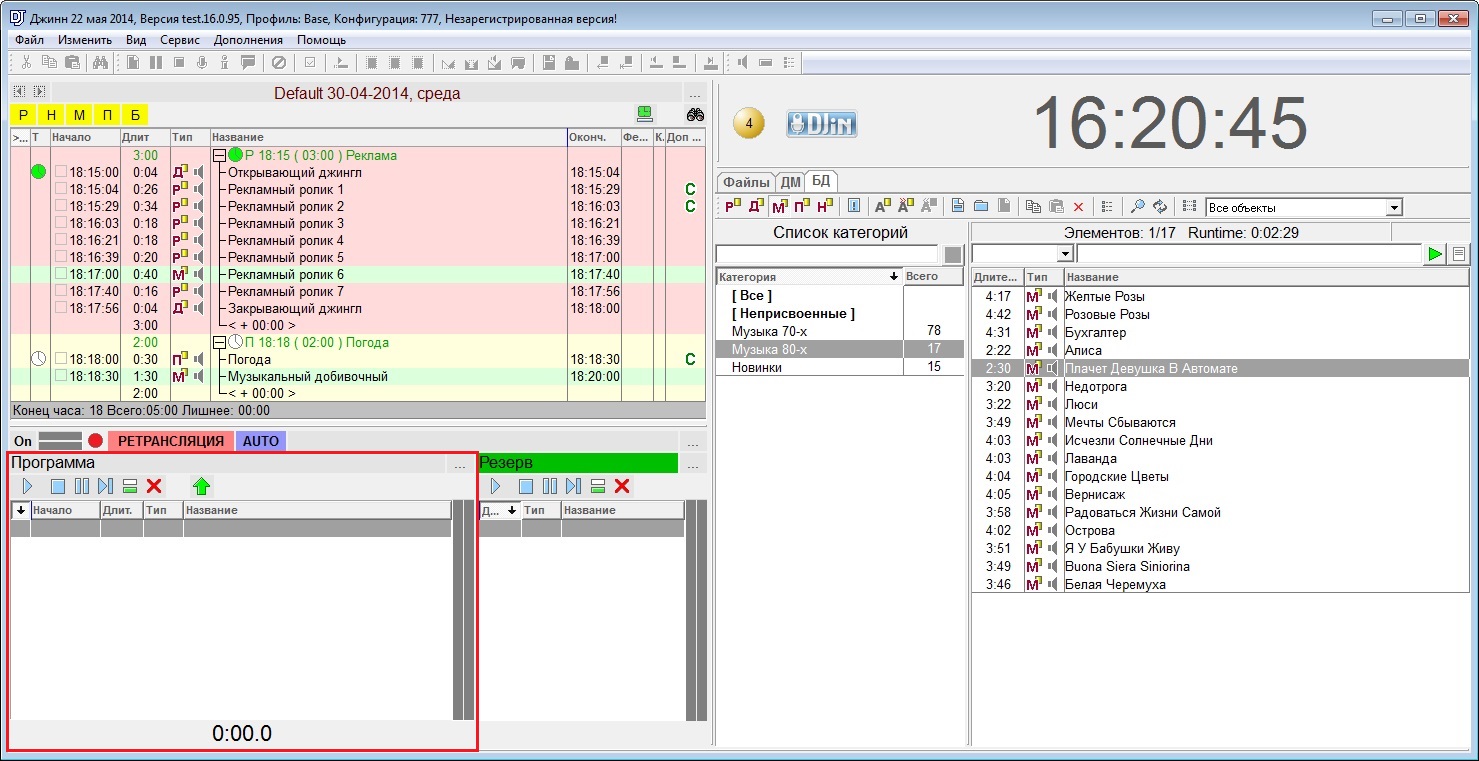Play the Программа player
Image resolution: width=1479 pixels, height=761 pixels.
tap(28, 486)
